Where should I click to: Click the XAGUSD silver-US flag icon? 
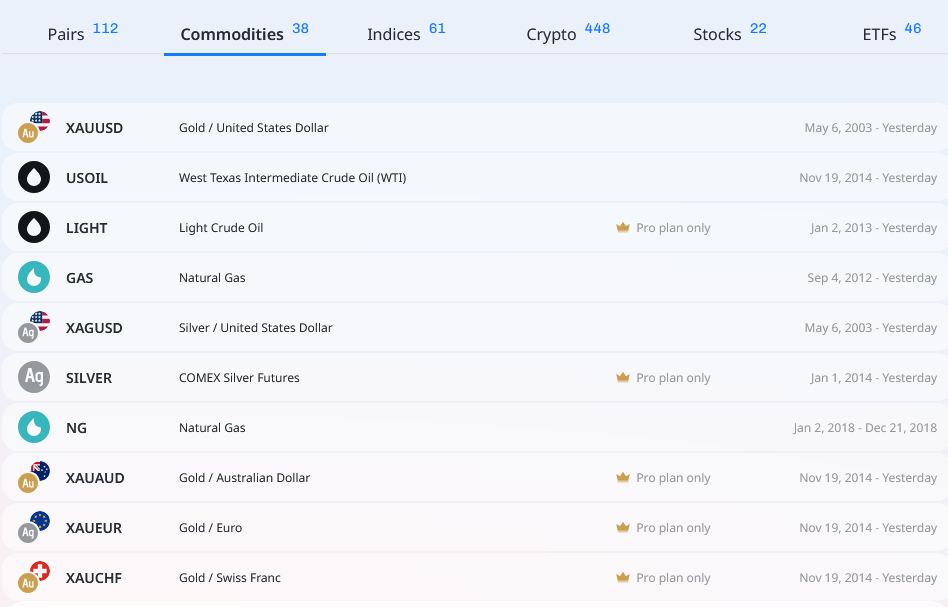[x=34, y=327]
